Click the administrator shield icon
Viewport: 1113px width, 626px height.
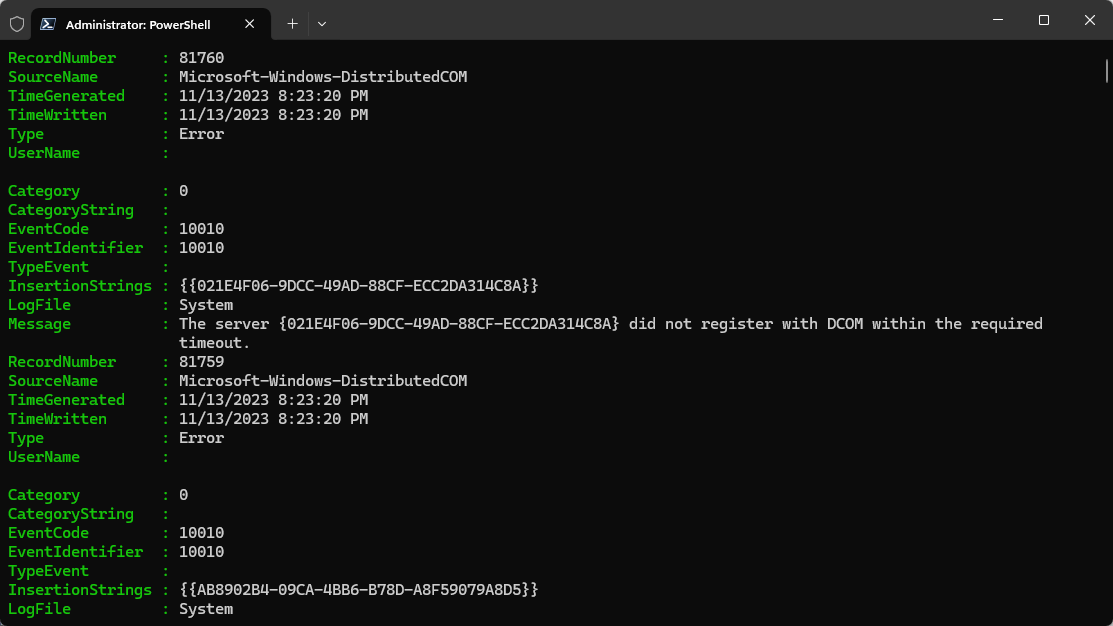point(17,23)
